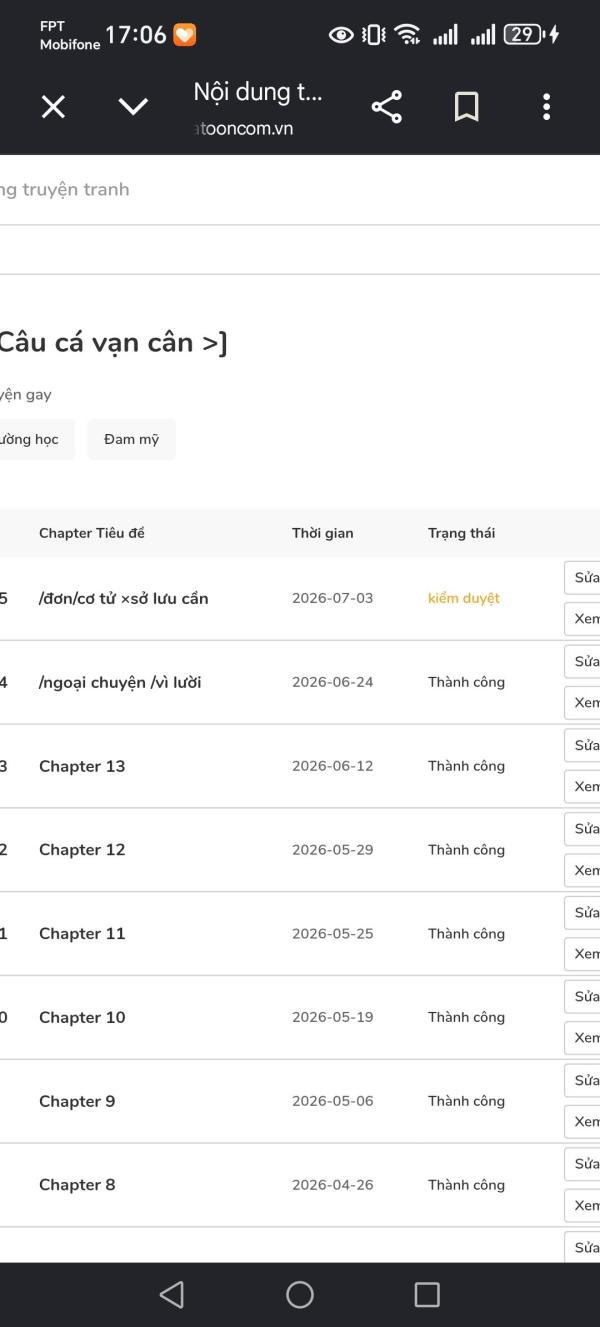Click the Thời gian column header
The width and height of the screenshot is (600, 1327).
322,533
